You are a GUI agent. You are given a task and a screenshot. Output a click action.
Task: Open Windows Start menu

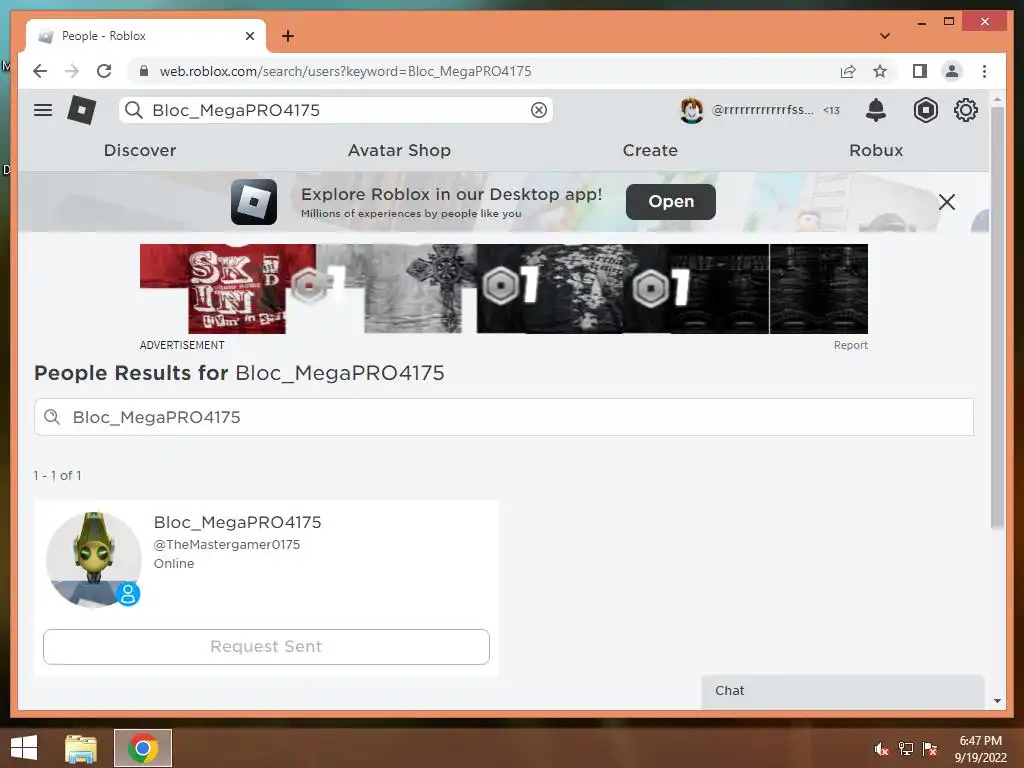pos(24,748)
